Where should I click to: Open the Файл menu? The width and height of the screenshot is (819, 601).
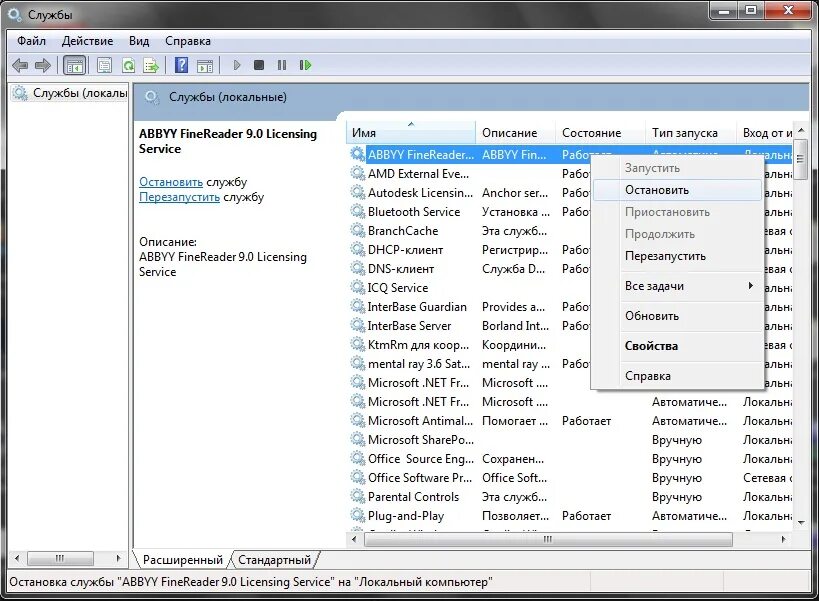pyautogui.click(x=31, y=41)
